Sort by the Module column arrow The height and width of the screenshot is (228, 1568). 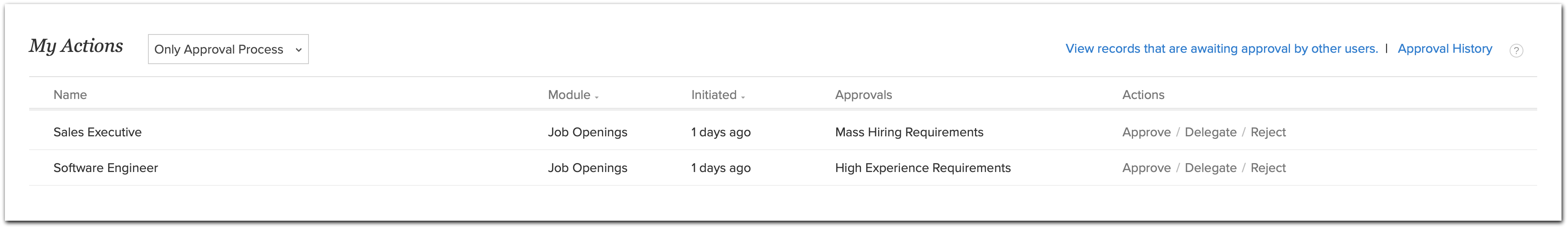point(597,97)
